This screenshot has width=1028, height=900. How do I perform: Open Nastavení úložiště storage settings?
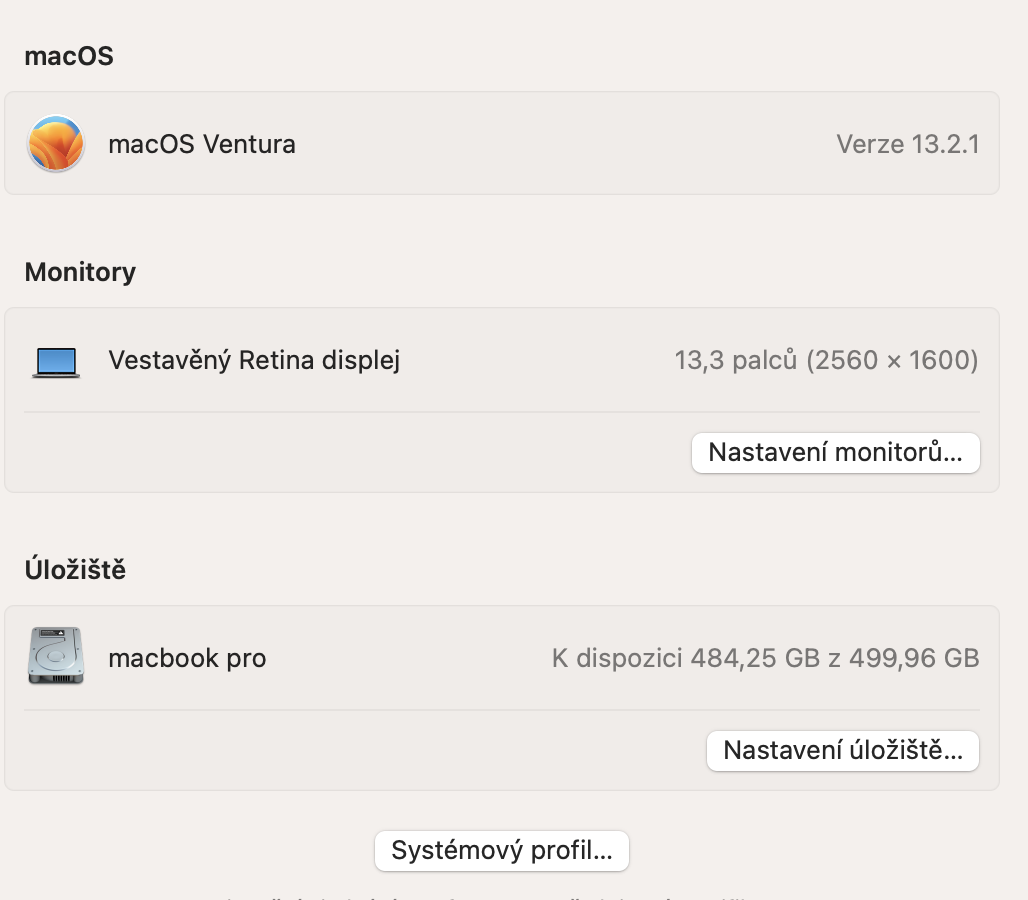click(842, 751)
